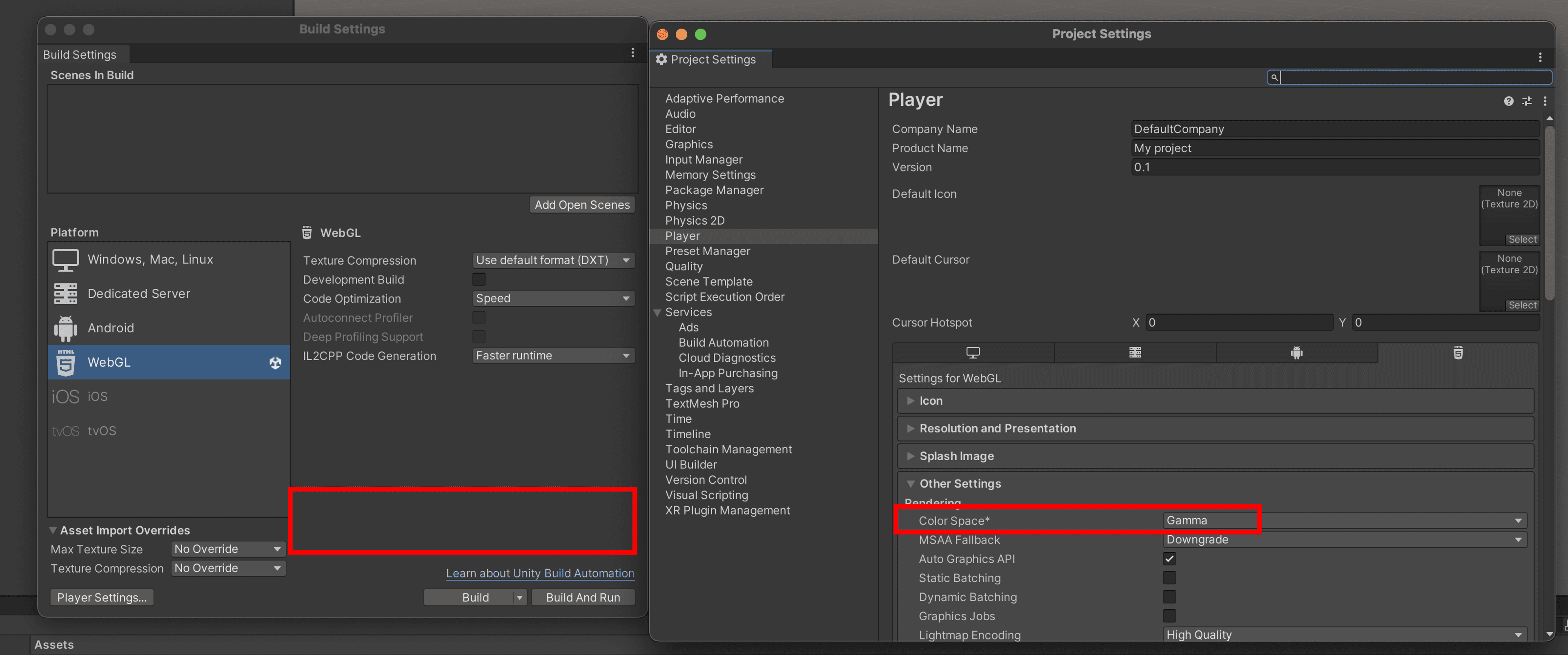Select the Build Settings tab
This screenshot has height=655, width=1568.
tap(83, 55)
